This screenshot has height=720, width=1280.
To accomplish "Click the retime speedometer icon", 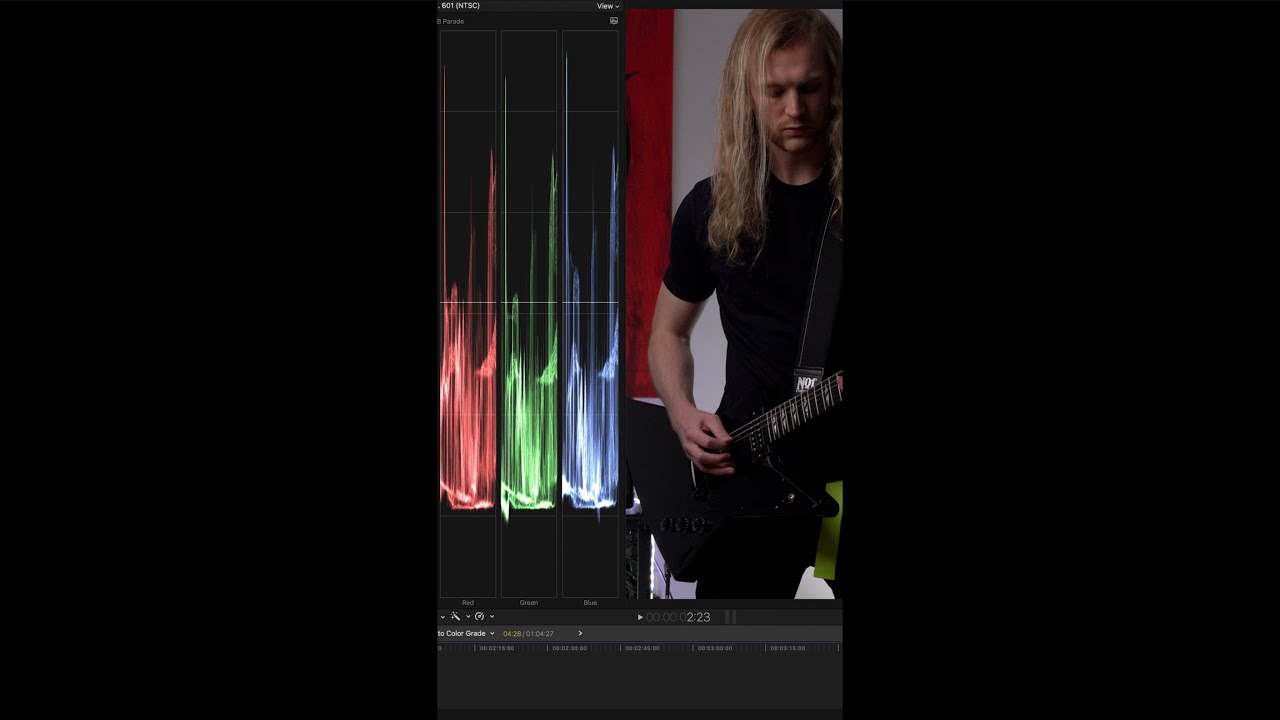I will (479, 617).
